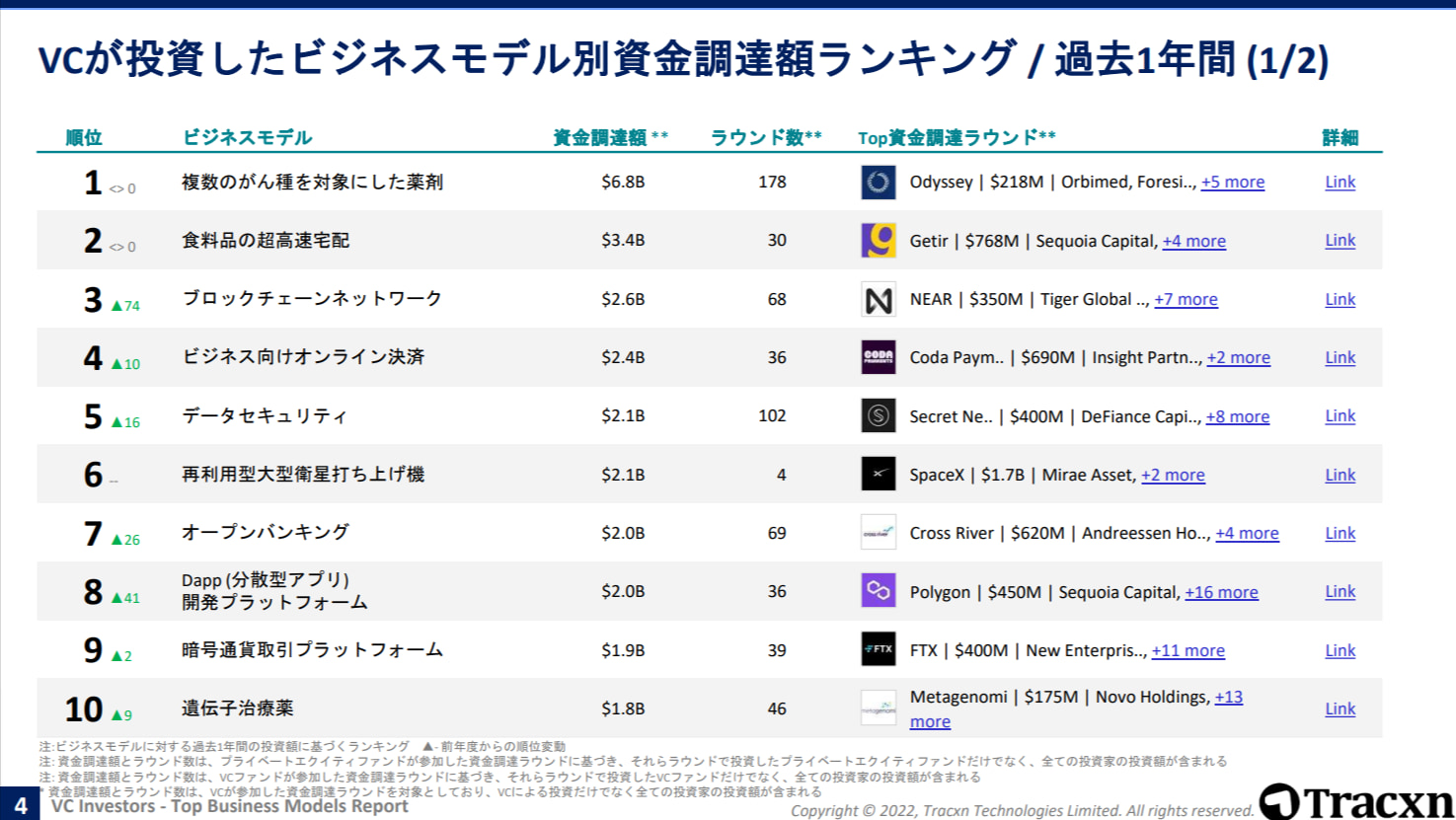This screenshot has height=820, width=1456.
Task: Click the green rank-change arrow showing 41
Action: (x=125, y=598)
